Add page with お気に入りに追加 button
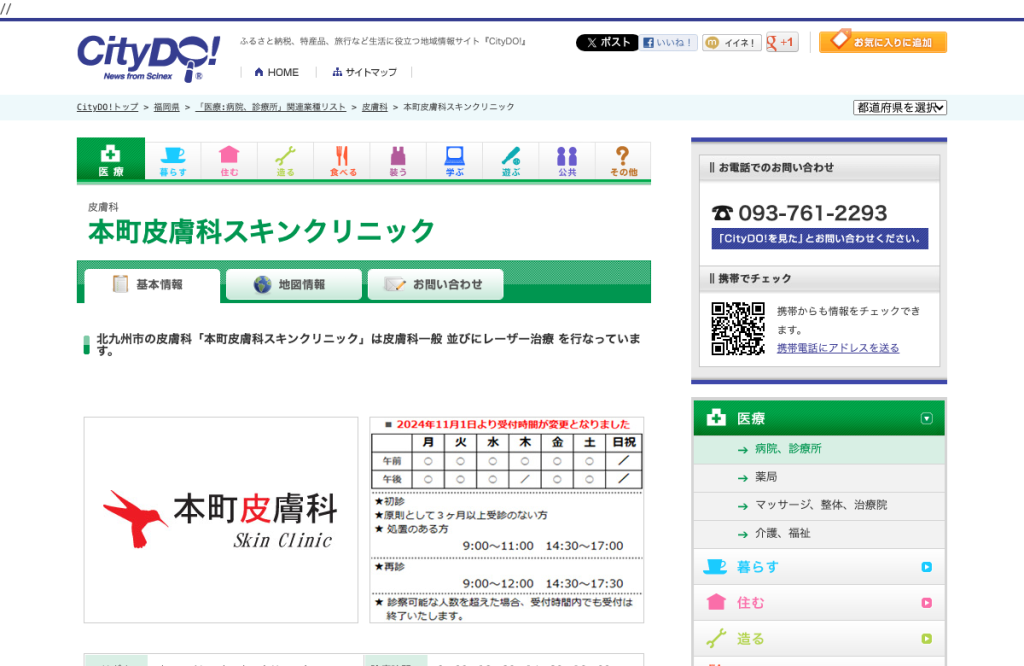 coord(882,42)
